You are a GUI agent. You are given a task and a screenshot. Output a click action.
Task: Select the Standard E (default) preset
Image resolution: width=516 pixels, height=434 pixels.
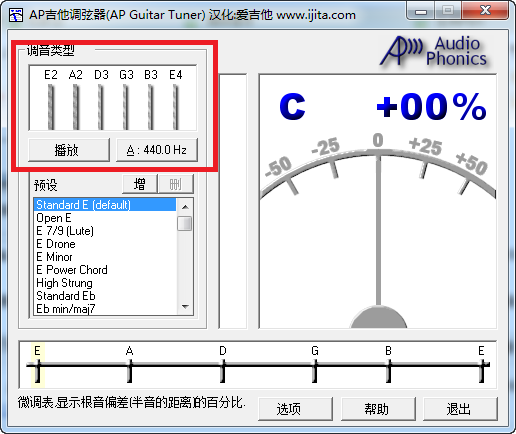coord(105,205)
